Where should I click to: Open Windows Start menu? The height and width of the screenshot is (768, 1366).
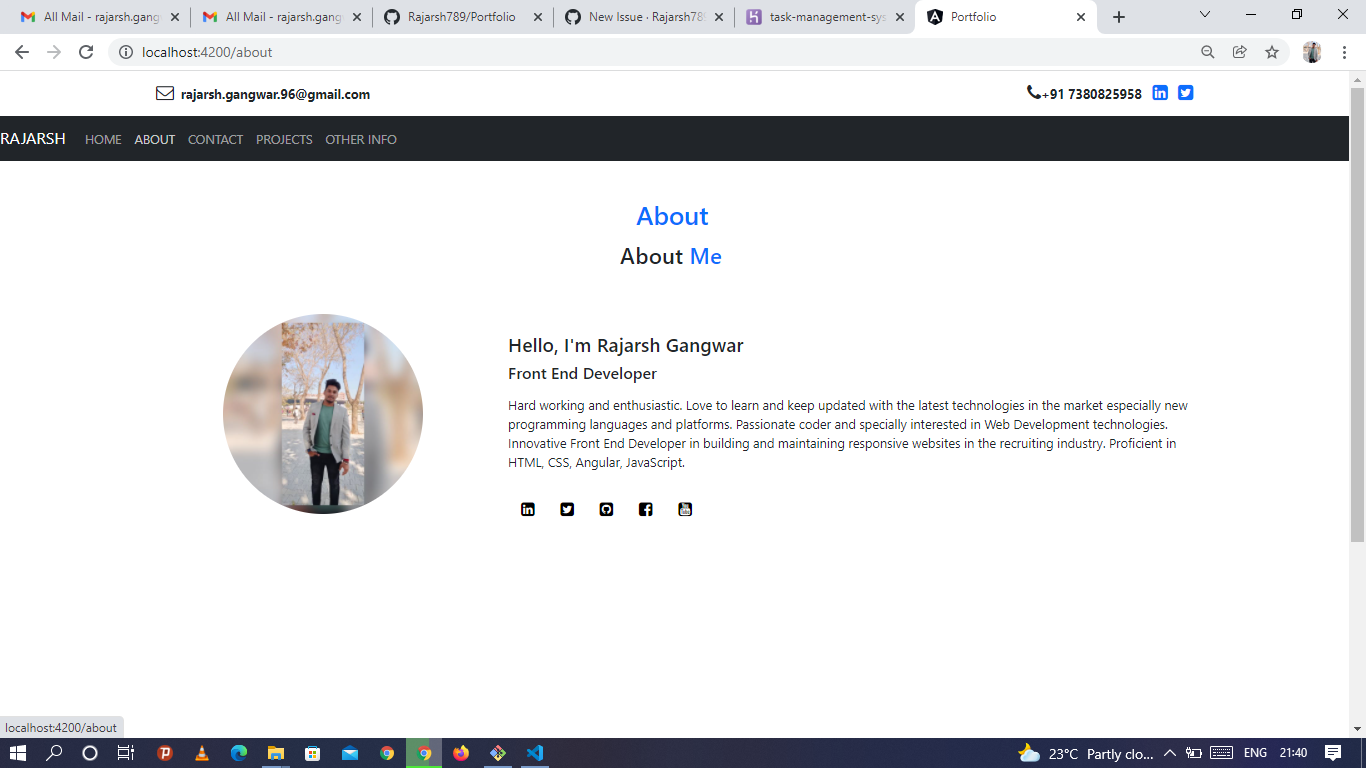pyautogui.click(x=18, y=753)
